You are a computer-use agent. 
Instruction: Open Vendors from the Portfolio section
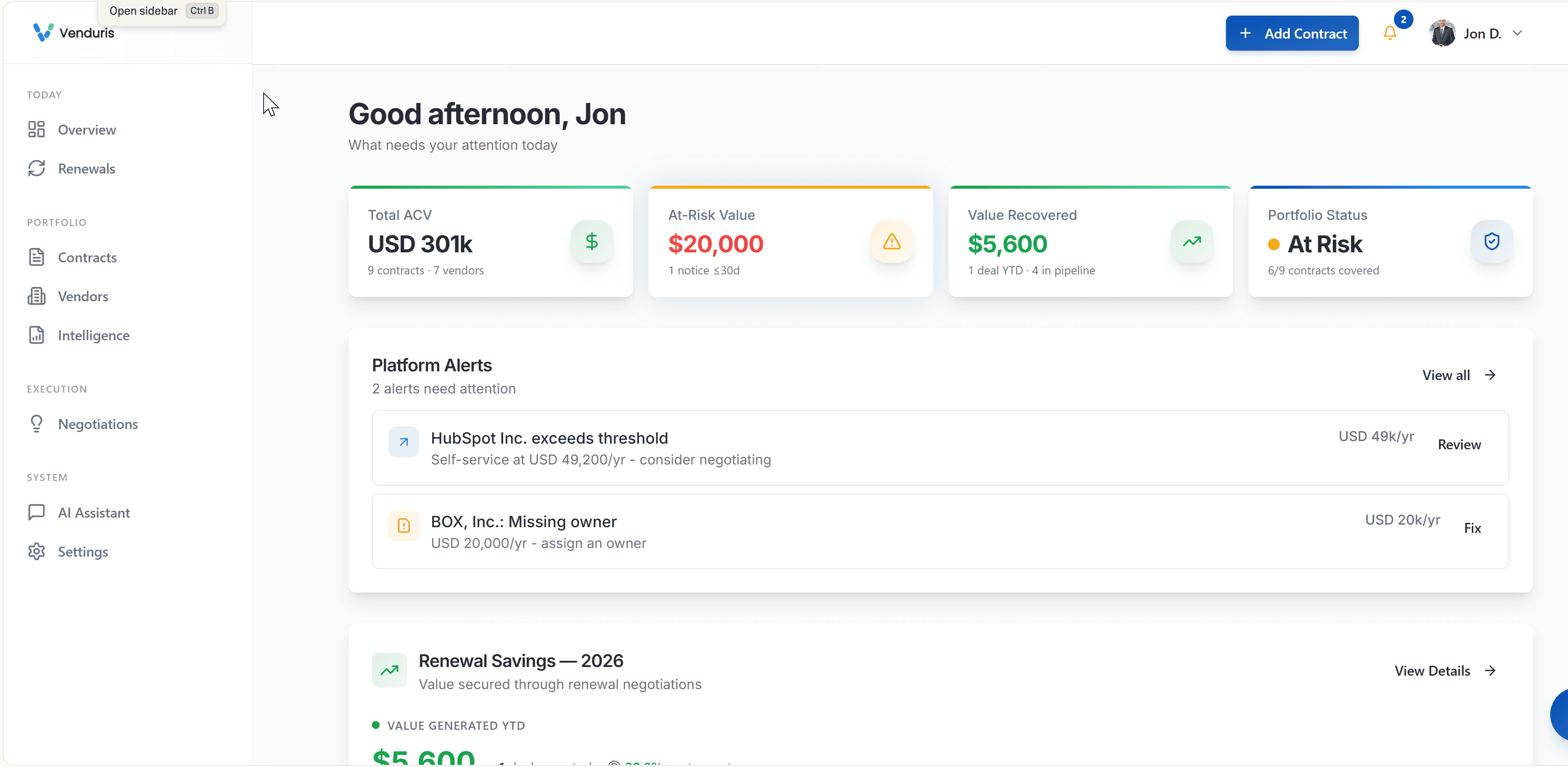click(83, 296)
